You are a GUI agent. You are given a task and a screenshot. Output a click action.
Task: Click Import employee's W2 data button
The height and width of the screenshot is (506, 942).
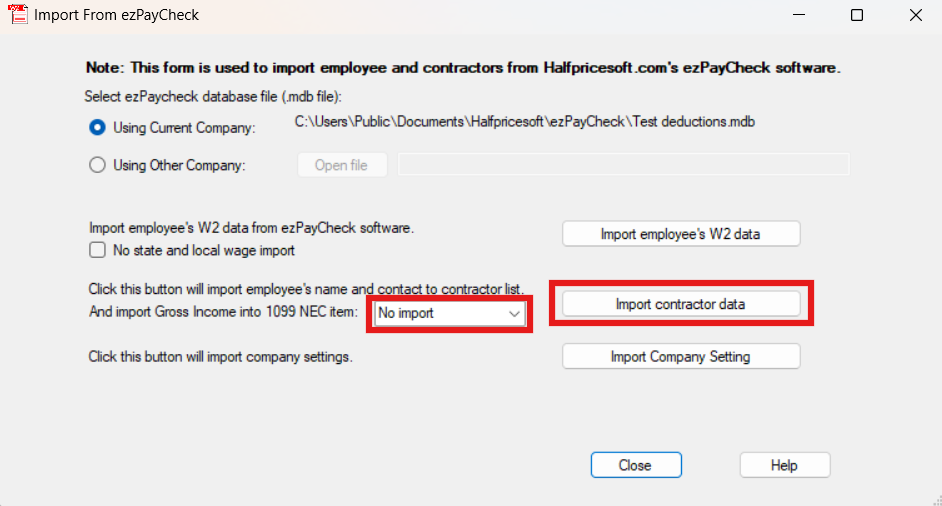[681, 234]
